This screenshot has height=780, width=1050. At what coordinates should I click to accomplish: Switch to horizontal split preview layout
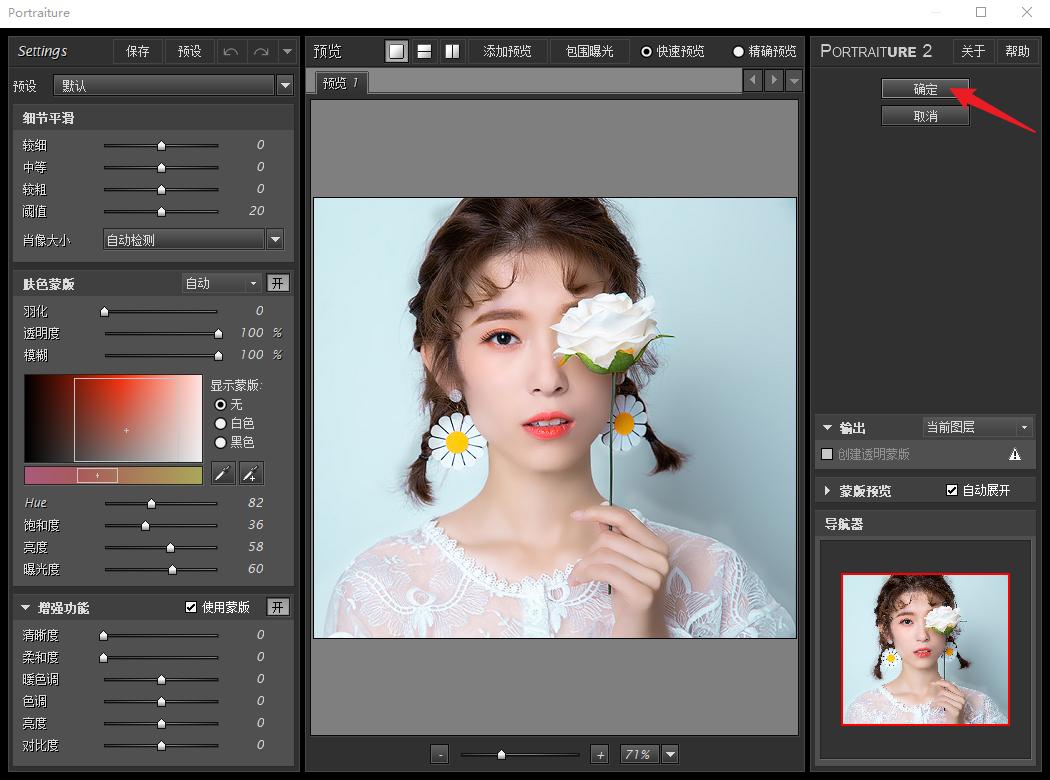[424, 52]
